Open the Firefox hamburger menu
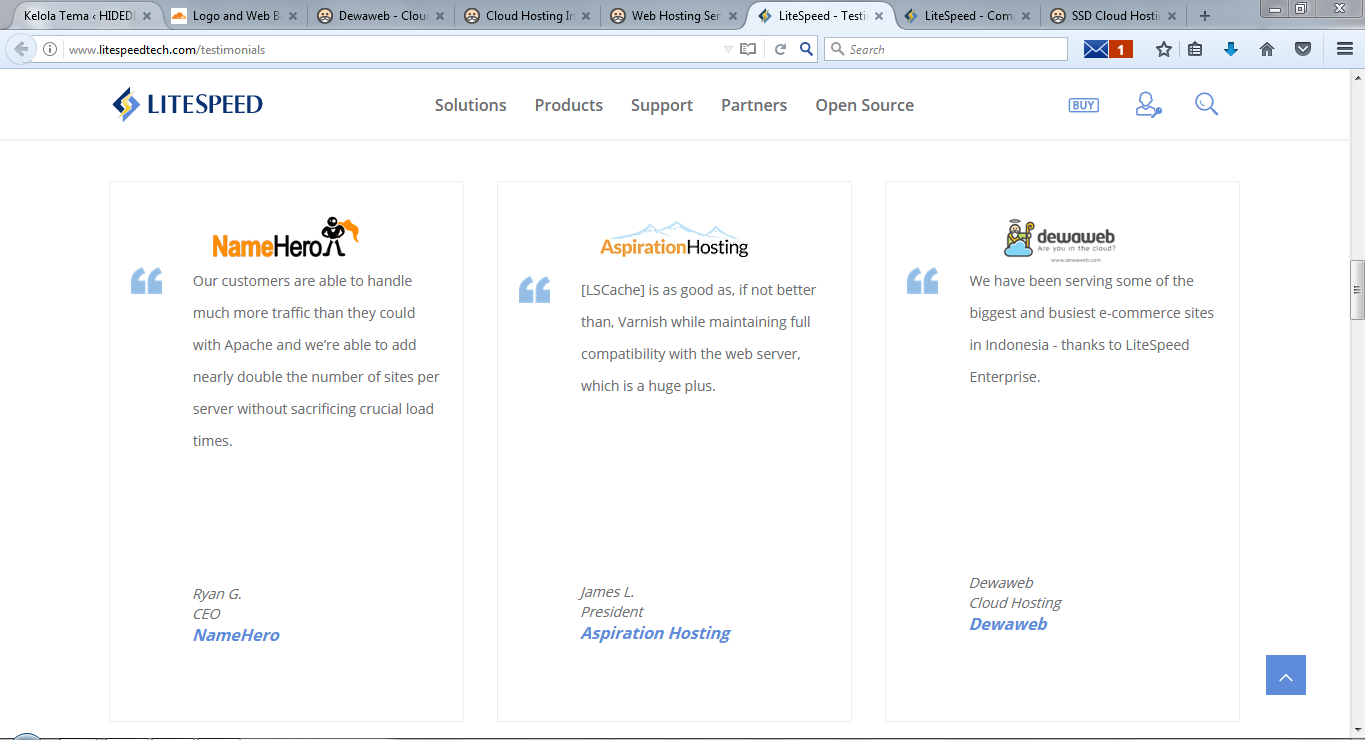This screenshot has height=740, width=1365. 1345,49
